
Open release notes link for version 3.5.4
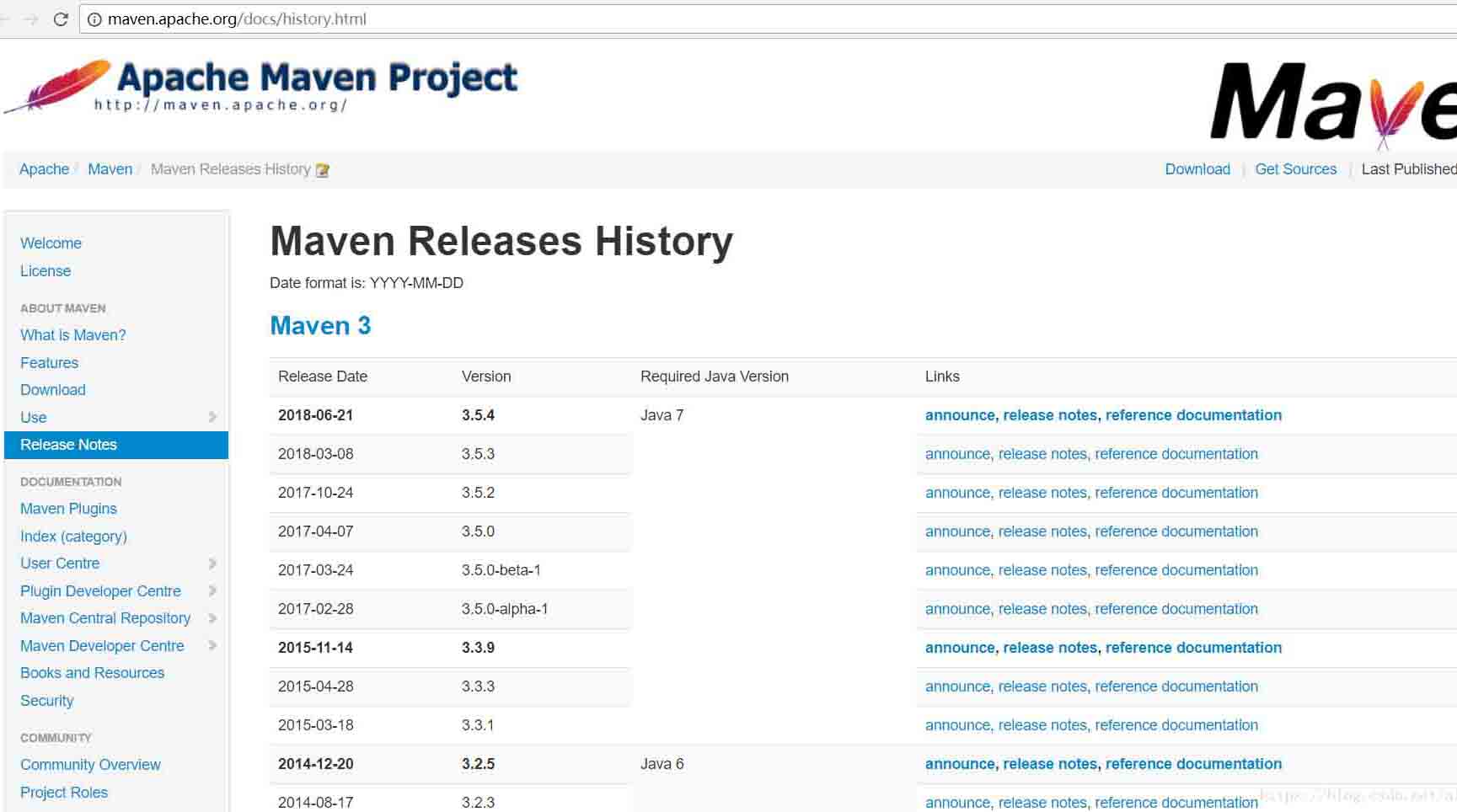point(1050,414)
